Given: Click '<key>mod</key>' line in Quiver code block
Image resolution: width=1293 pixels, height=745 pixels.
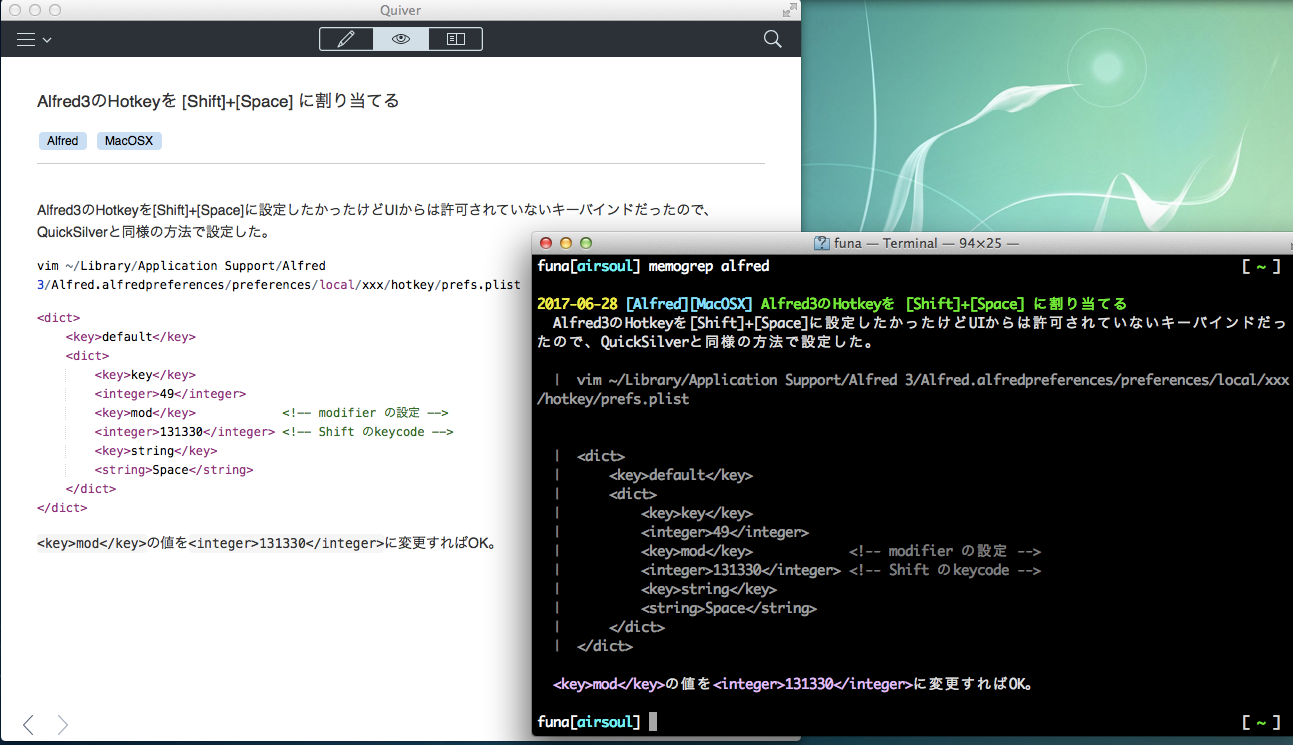Looking at the screenshot, I should point(145,413).
